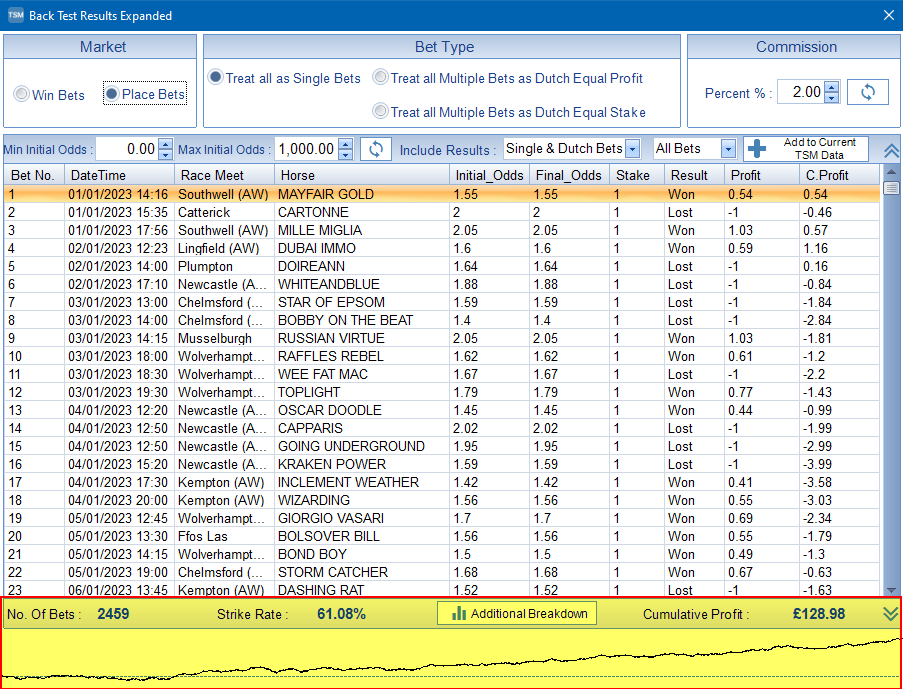Expand the chart with the green double down chevron
This screenshot has width=903, height=689.
coord(891,614)
